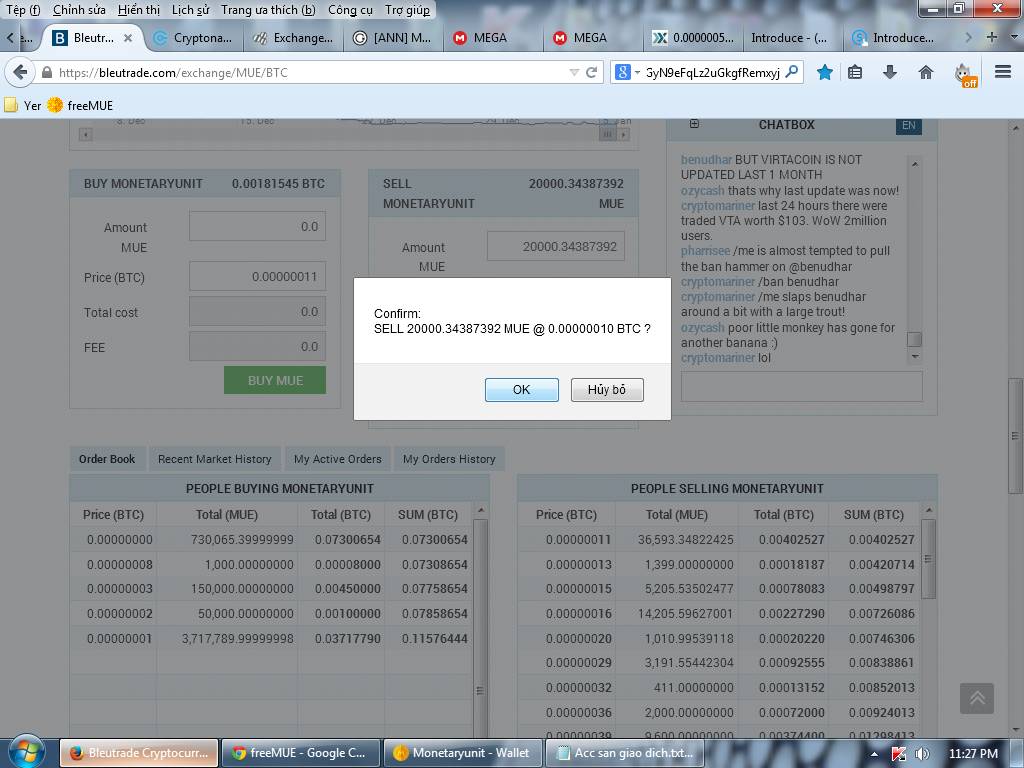The image size is (1024, 768).
Task: Open the address bar history dropdown arrow
Action: 574,72
